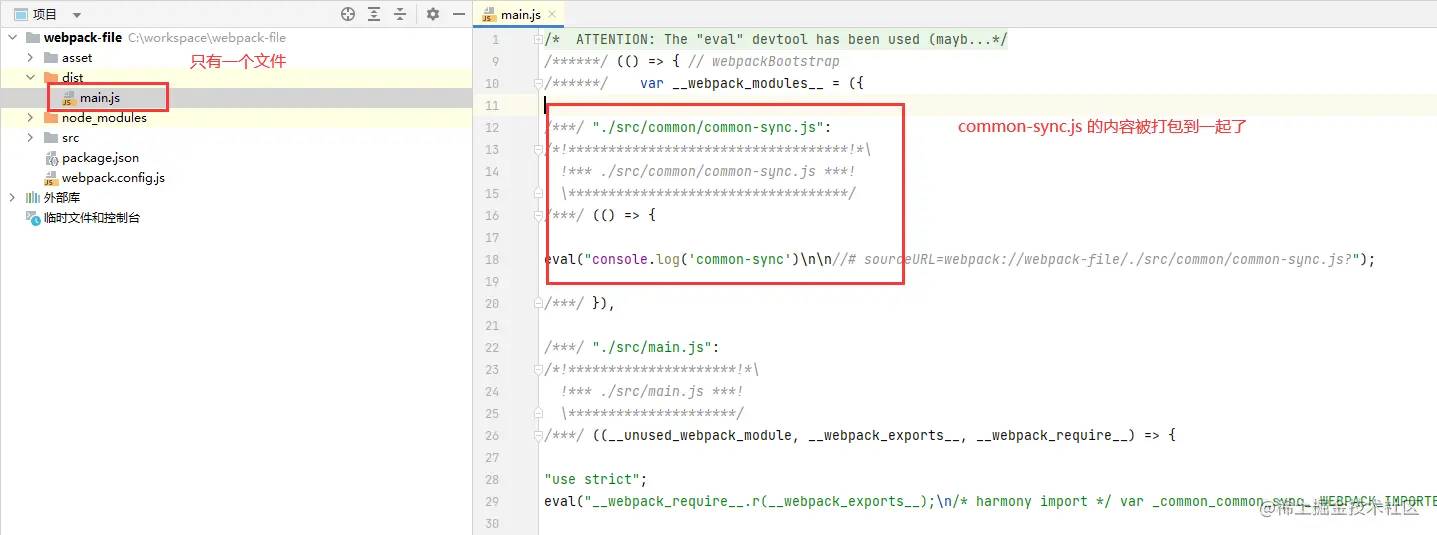Screen dimensions: 1437x535
Task: Click fold end marker at line 15
Action: (x=539, y=194)
